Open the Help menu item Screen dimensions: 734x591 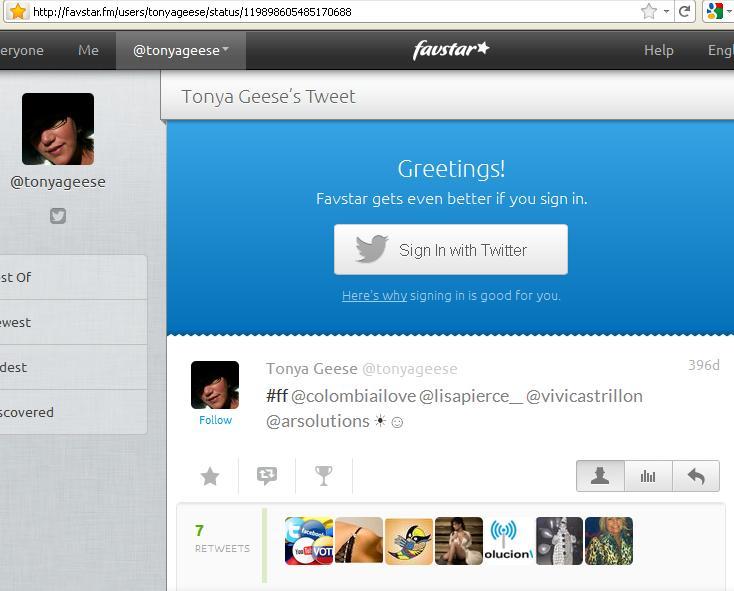(659, 50)
